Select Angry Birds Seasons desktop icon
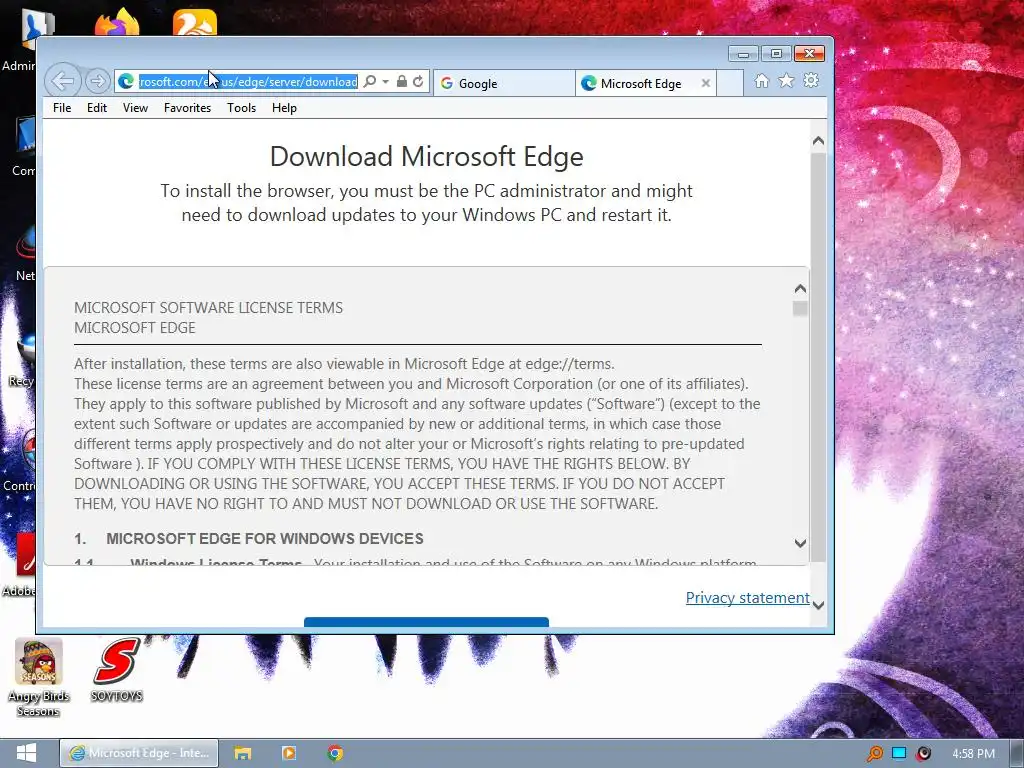The height and width of the screenshot is (768, 1024). [x=39, y=678]
